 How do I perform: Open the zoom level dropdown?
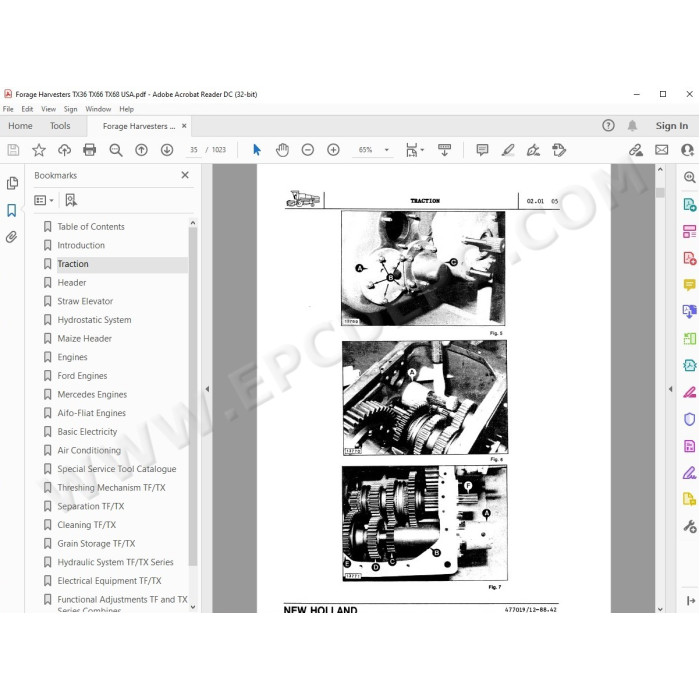pos(387,150)
